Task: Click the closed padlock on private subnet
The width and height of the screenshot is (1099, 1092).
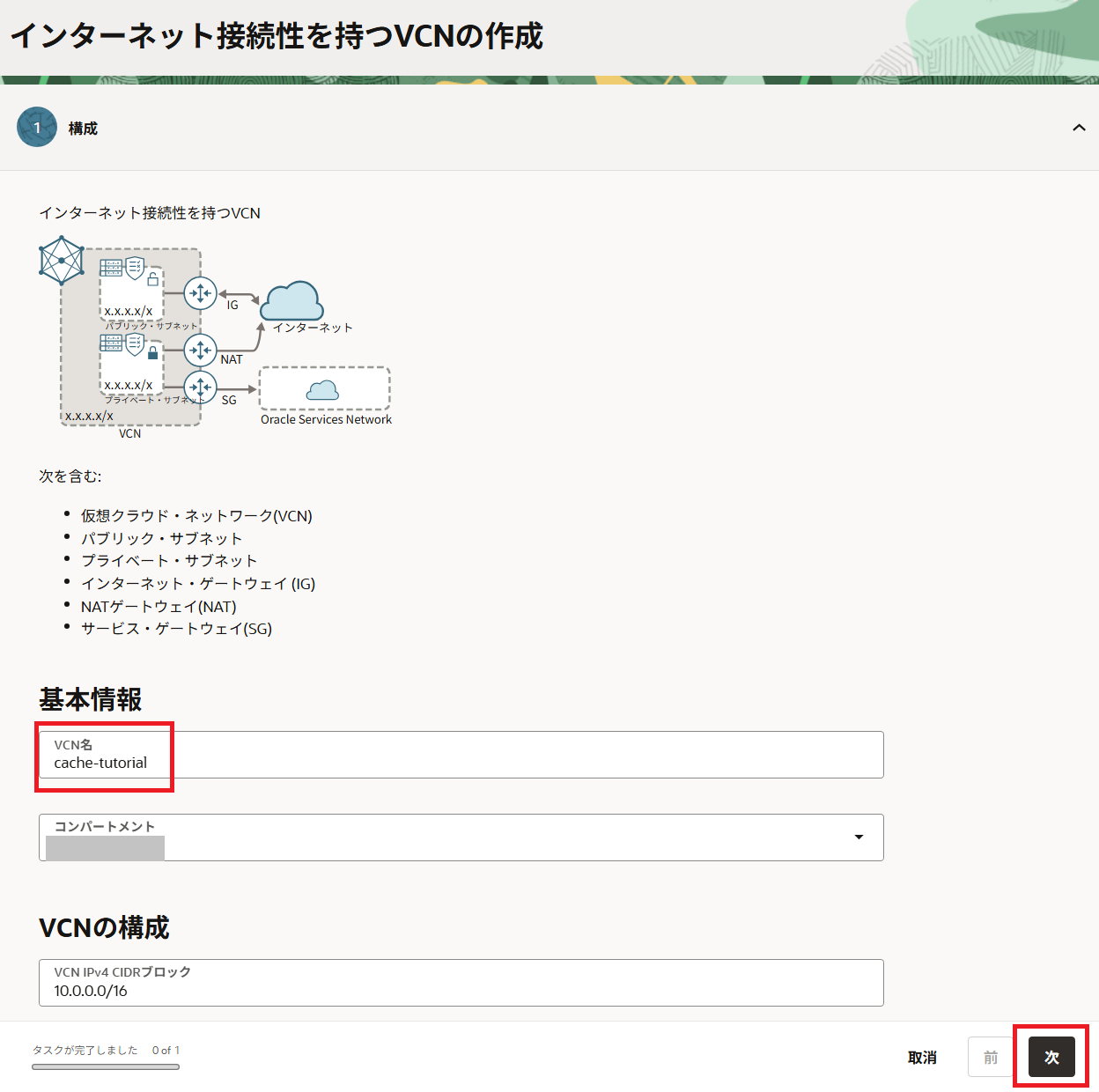Action: [x=152, y=353]
